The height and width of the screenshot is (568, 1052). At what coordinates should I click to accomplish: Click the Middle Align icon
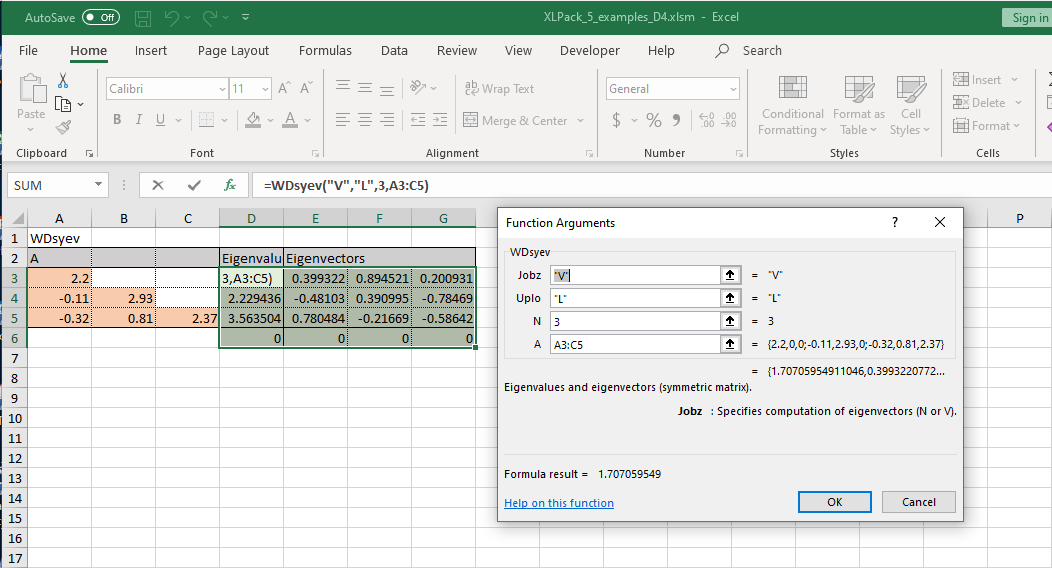pyautogui.click(x=365, y=87)
